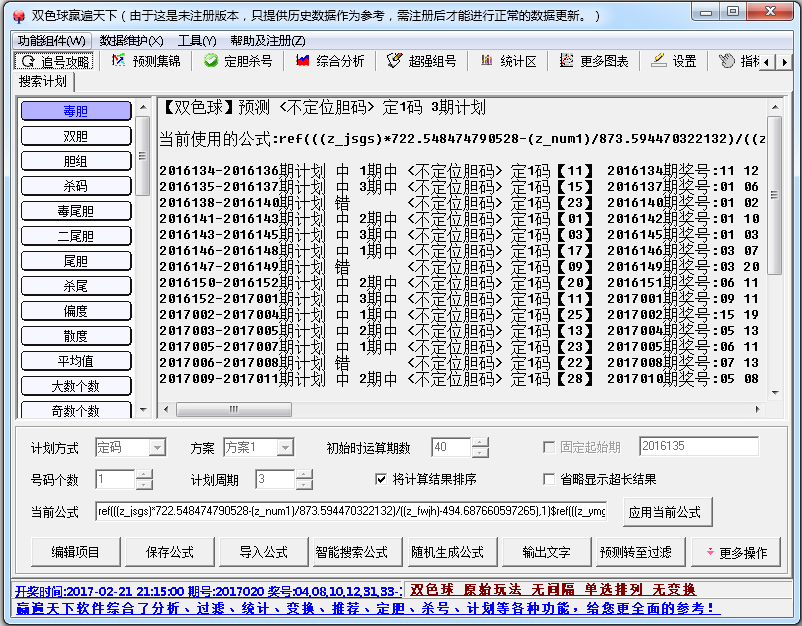Click the 双色球 原始玩法 status text
Image resolution: width=802 pixels, height=626 pixels.
click(553, 590)
